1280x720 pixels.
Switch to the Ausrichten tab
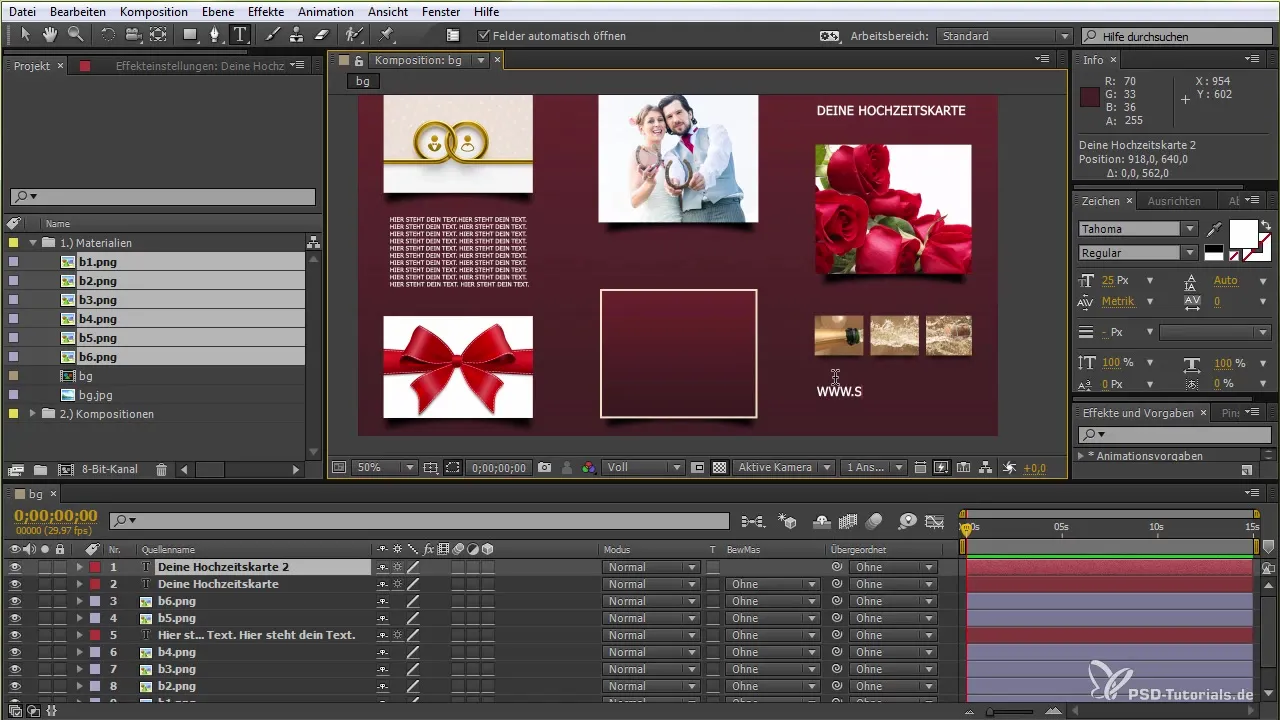click(1174, 201)
